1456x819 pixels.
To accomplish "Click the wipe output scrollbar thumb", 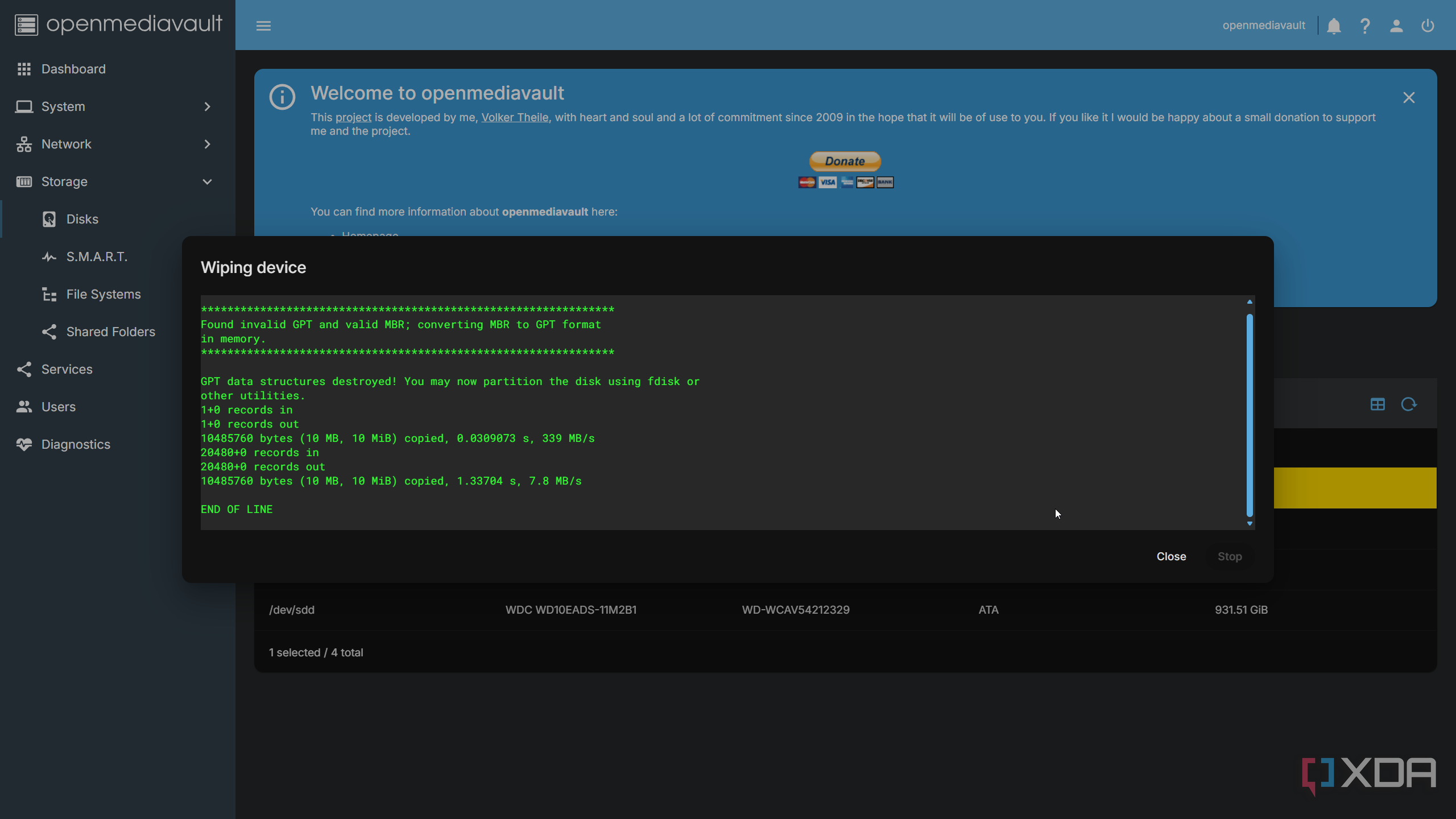I will coord(1250,415).
